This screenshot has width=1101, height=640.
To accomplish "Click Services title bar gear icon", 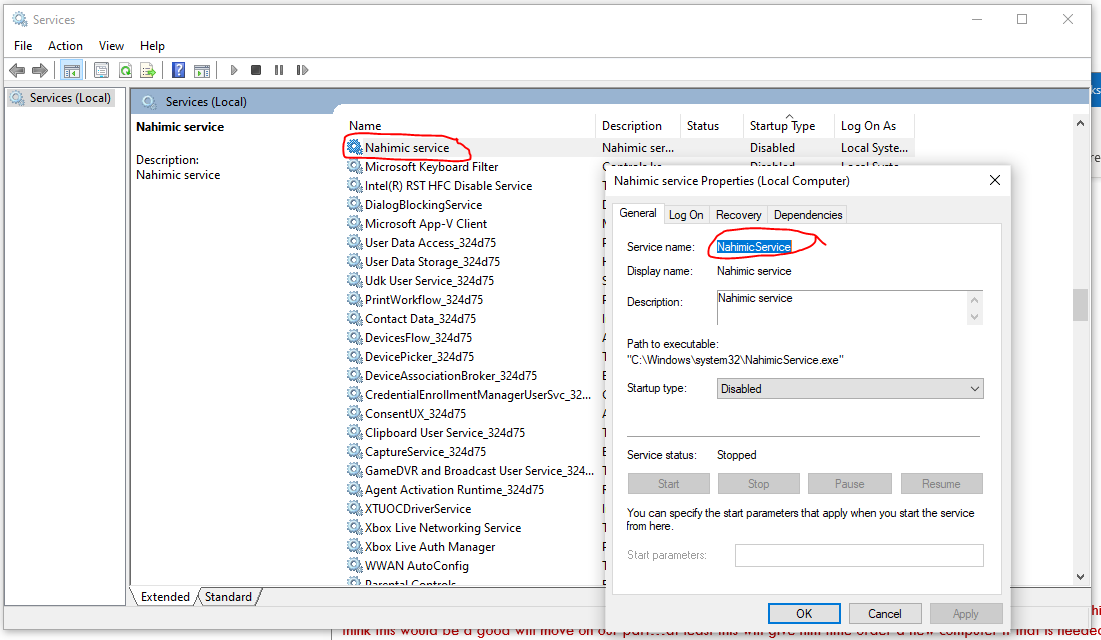I will coord(20,20).
